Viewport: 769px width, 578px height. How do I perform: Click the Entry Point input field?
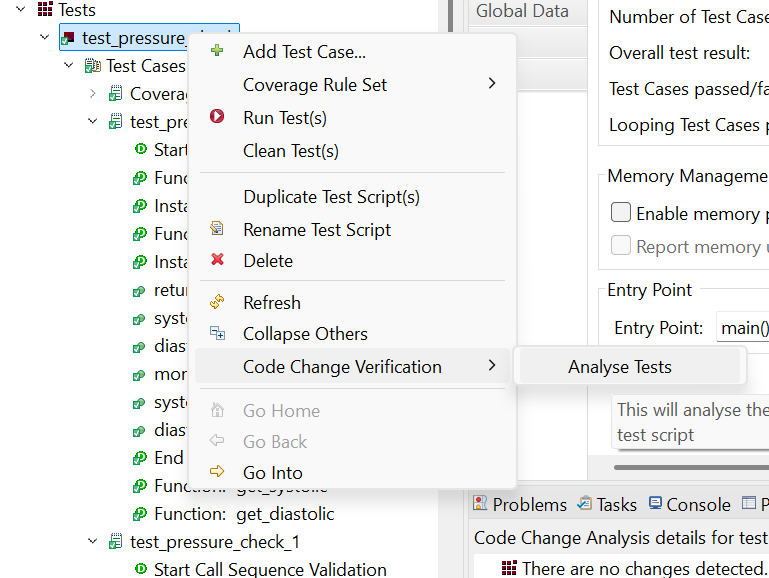[742, 328]
